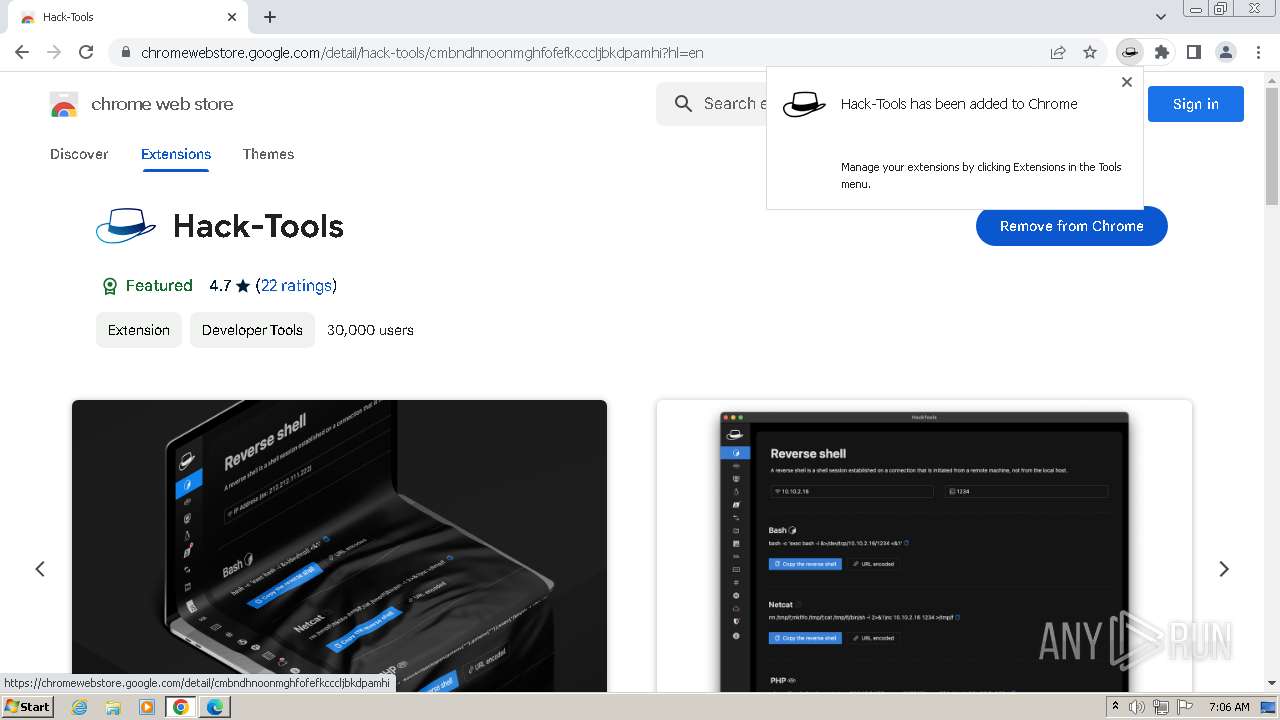This screenshot has width=1280, height=720.
Task: Click the 30,000 users text
Action: point(370,330)
